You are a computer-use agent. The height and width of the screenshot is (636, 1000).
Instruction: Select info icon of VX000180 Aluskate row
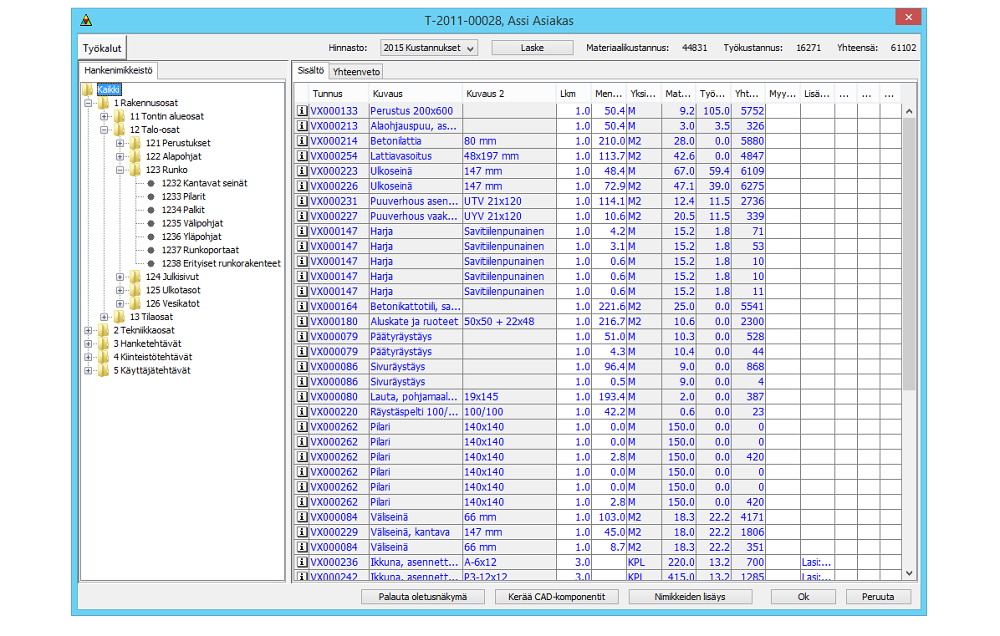point(303,321)
